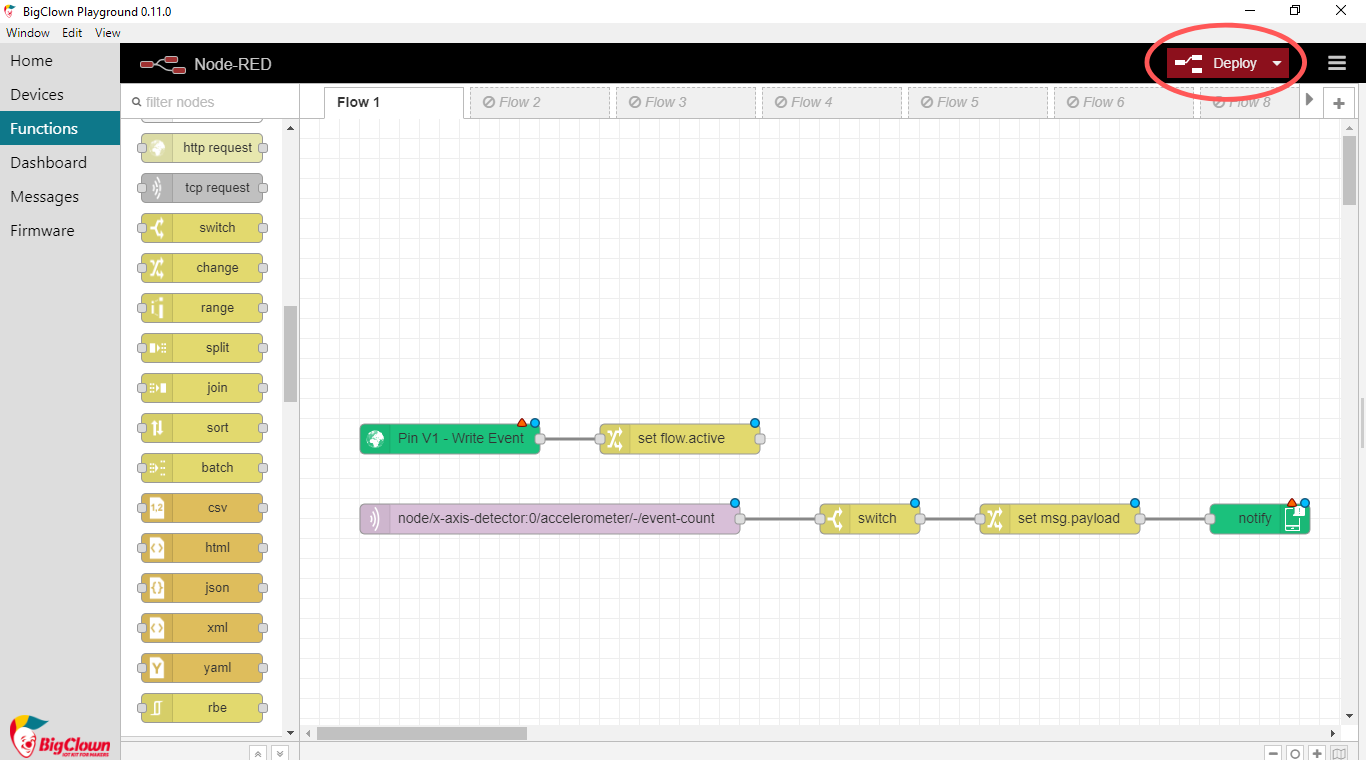Click palette scrollbar up arrow
This screenshot has width=1366, height=760.
[291, 128]
